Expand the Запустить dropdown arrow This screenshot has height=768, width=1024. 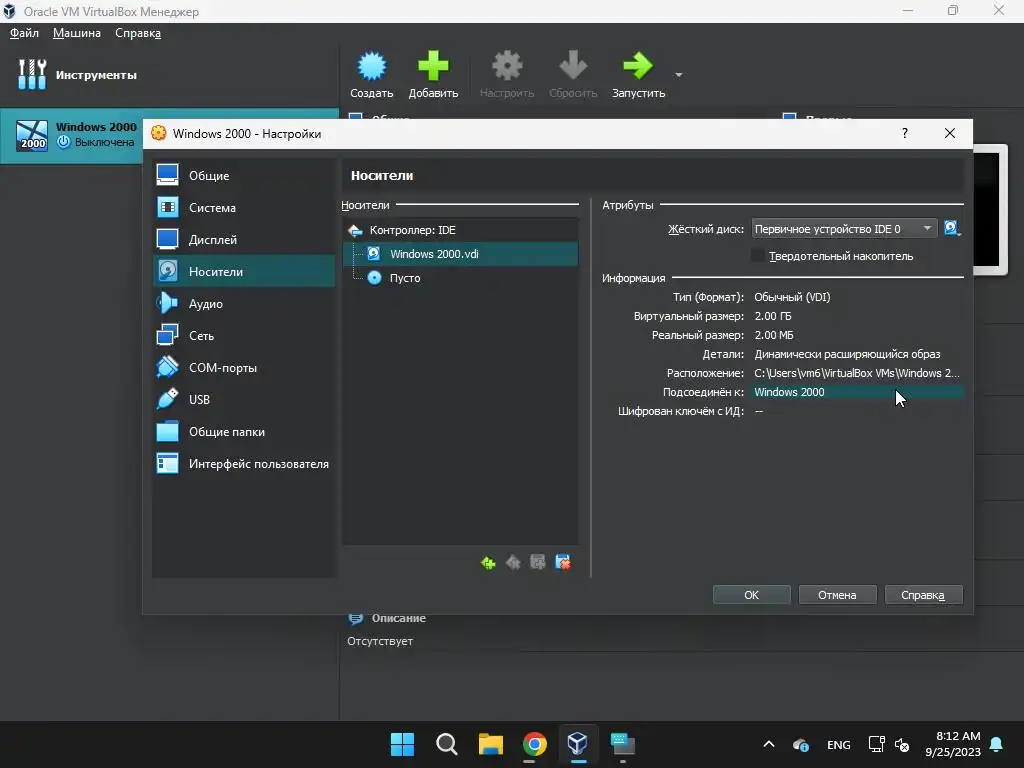click(x=679, y=75)
